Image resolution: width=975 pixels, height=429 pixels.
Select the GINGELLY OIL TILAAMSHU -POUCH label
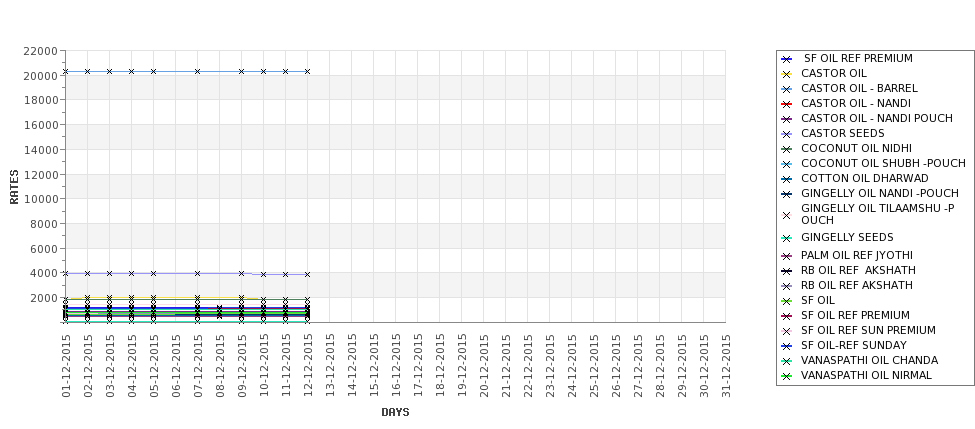tap(877, 214)
